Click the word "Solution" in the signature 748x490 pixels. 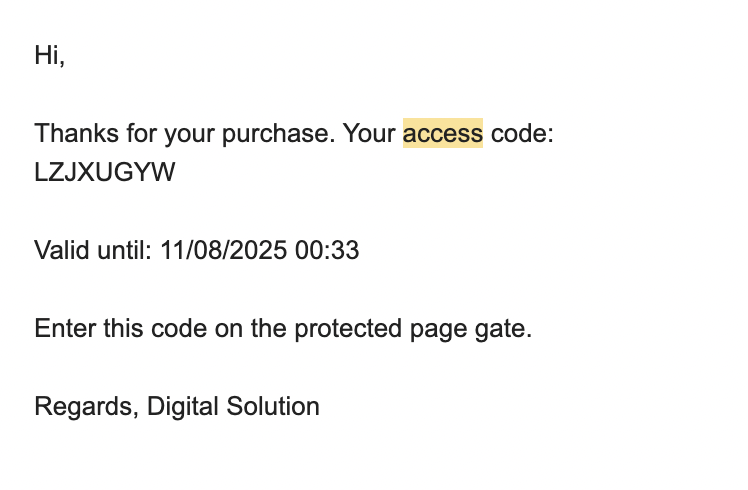(x=273, y=406)
